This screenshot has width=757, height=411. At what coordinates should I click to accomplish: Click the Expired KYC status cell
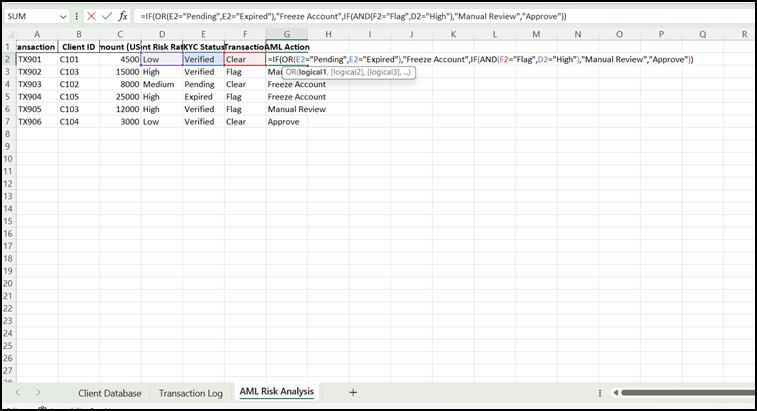click(203, 97)
